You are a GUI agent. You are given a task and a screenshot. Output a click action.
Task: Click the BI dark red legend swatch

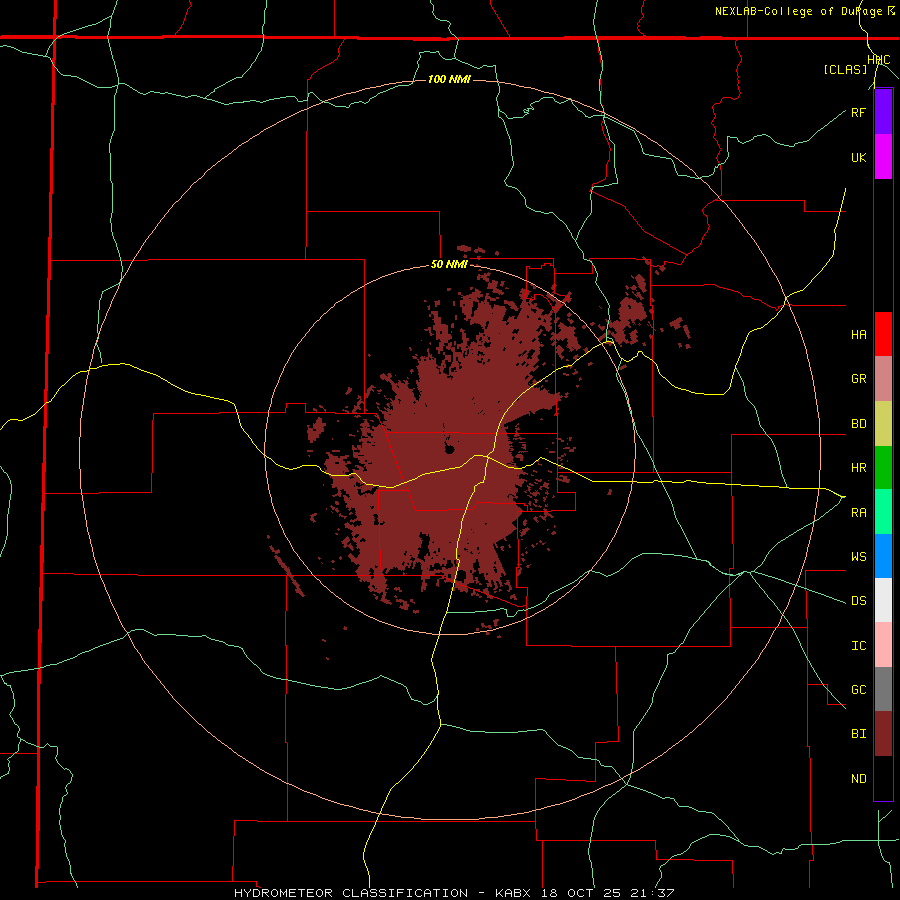click(x=883, y=734)
